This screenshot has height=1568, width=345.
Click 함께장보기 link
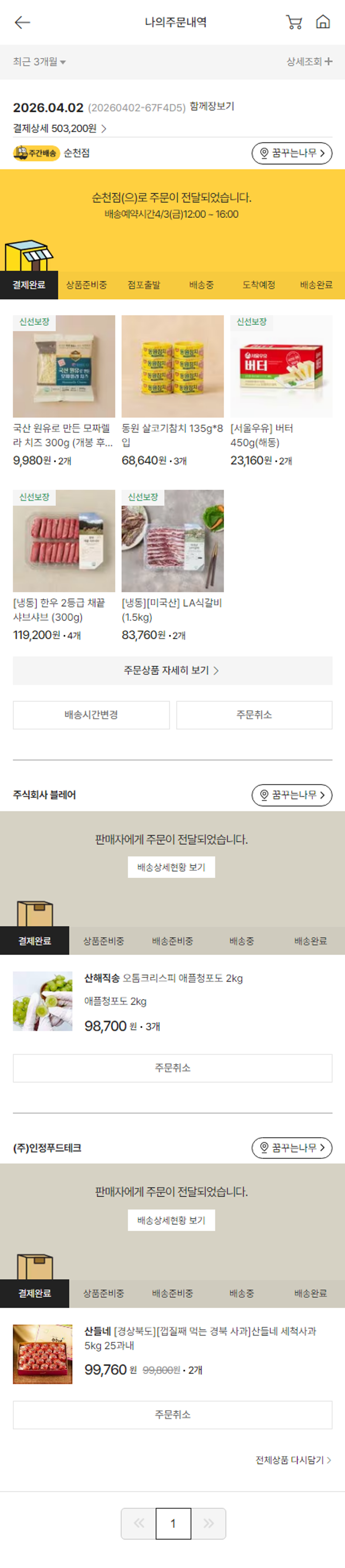click(x=212, y=106)
